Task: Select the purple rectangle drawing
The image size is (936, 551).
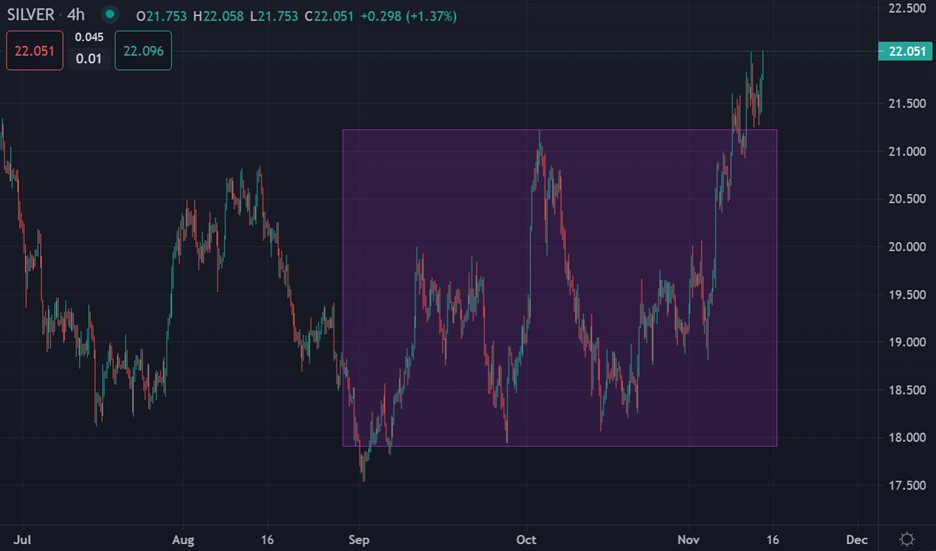Action: pos(559,288)
